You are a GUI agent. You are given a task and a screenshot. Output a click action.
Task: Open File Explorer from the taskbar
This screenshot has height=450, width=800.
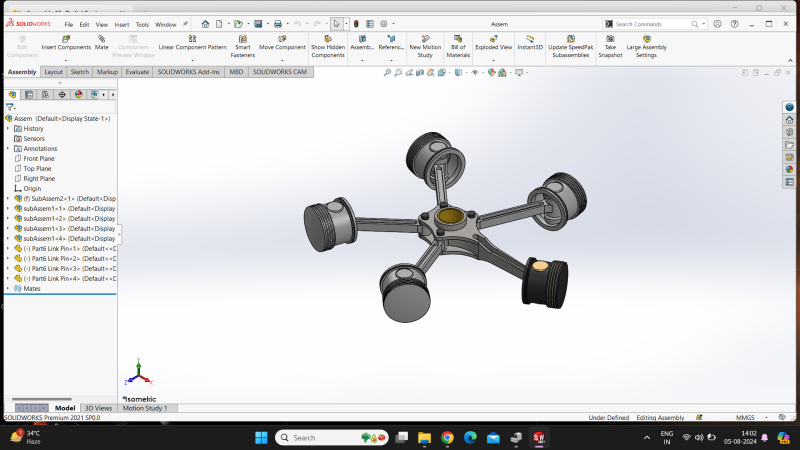click(x=424, y=438)
